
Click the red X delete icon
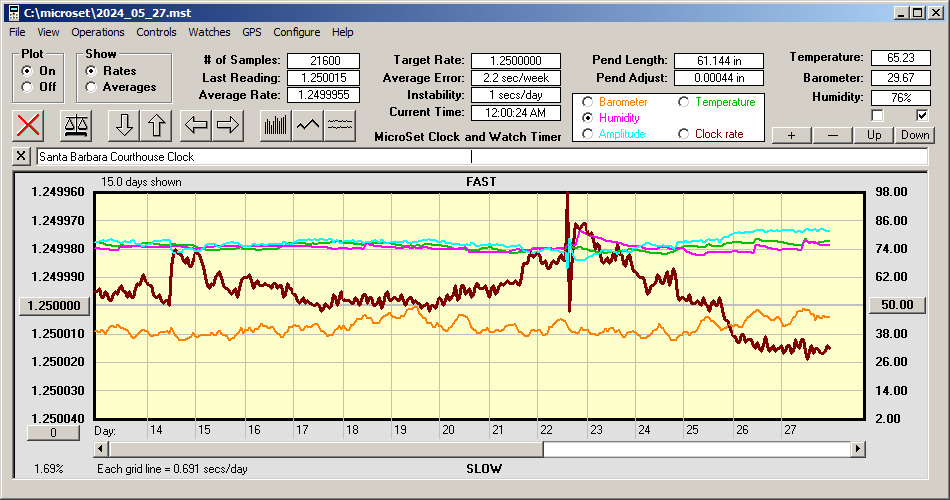pyautogui.click(x=30, y=125)
